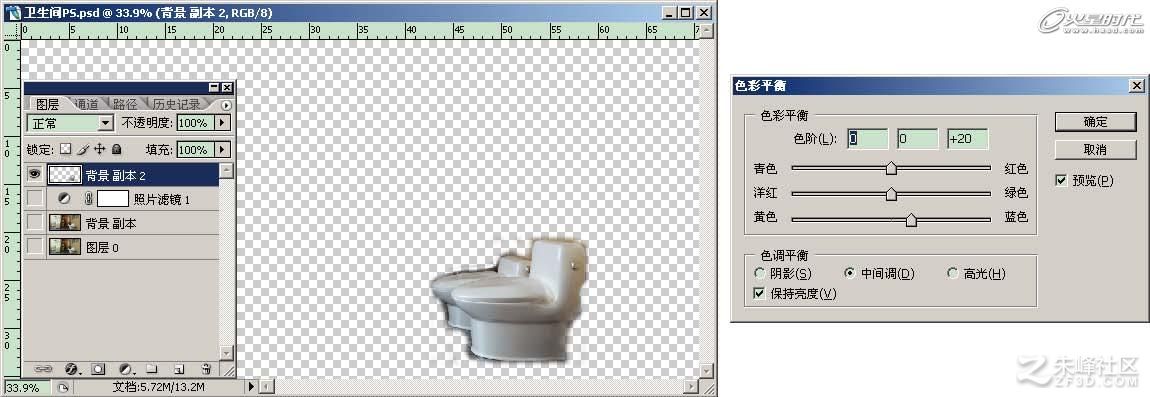Screen dimensions: 1150x397
Task: Click the lock all padlock icon
Action: click(x=117, y=149)
